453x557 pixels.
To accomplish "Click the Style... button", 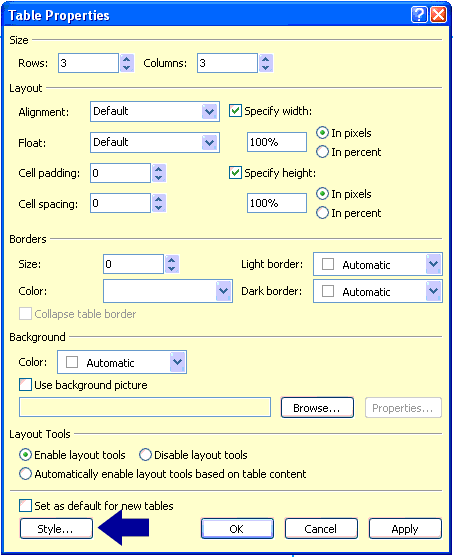I will coord(56,529).
